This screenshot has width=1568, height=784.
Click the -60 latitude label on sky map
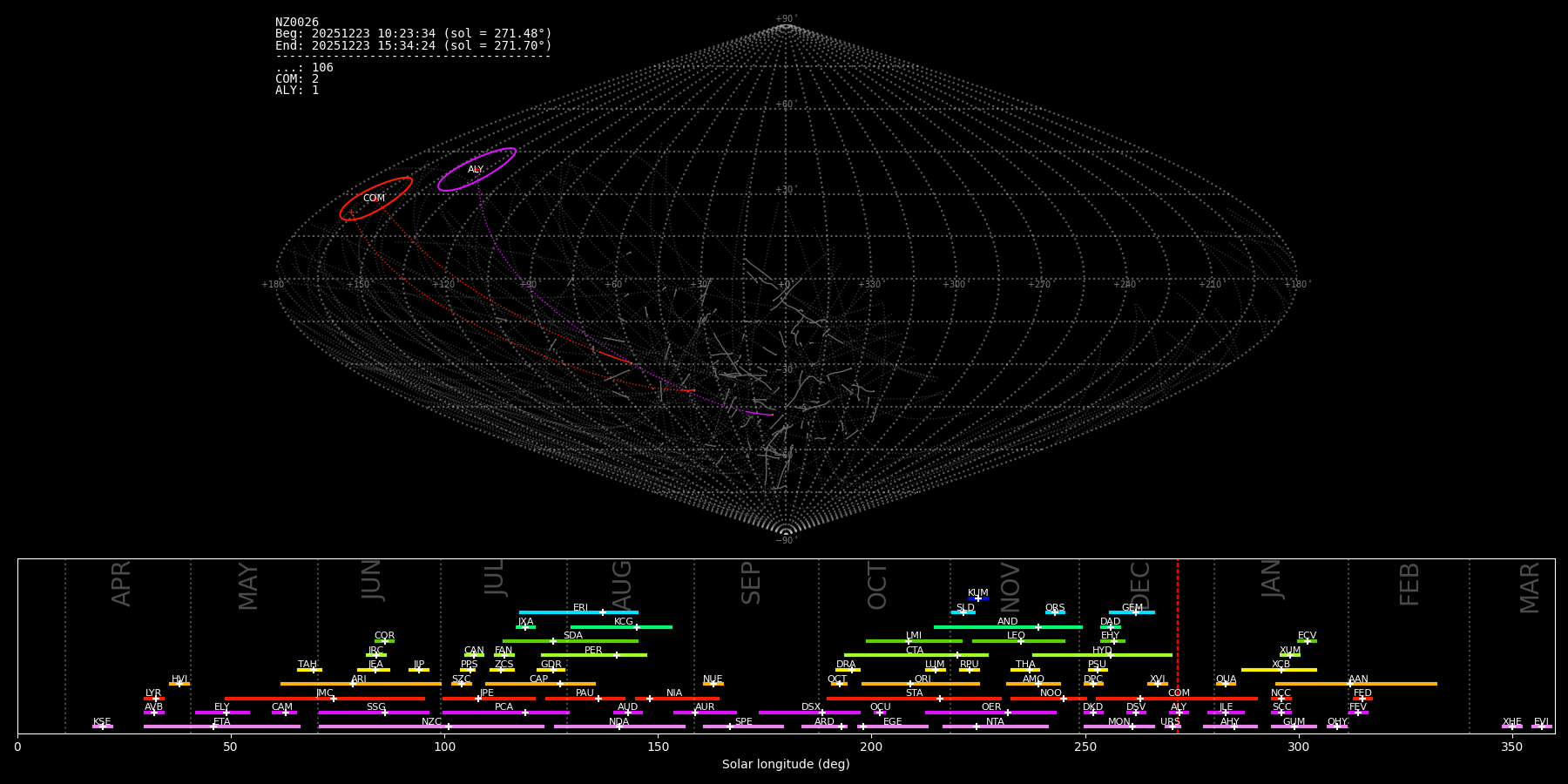pyautogui.click(x=786, y=456)
